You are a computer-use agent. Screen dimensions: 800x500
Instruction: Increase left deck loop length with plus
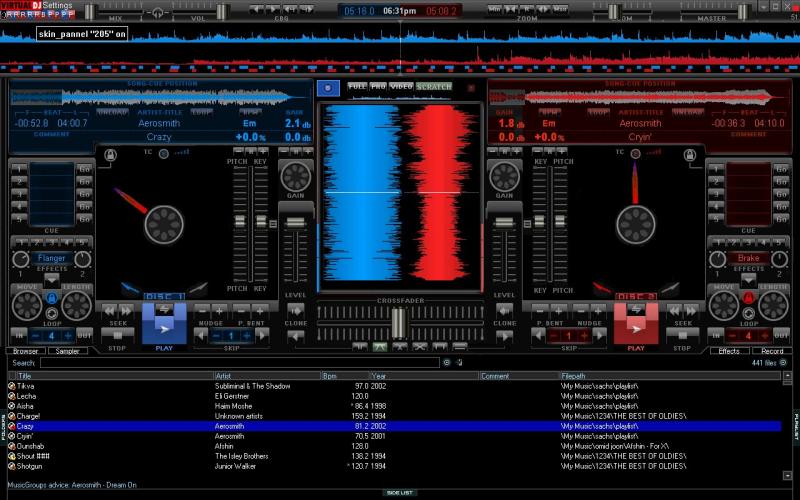pyautogui.click(x=67, y=336)
